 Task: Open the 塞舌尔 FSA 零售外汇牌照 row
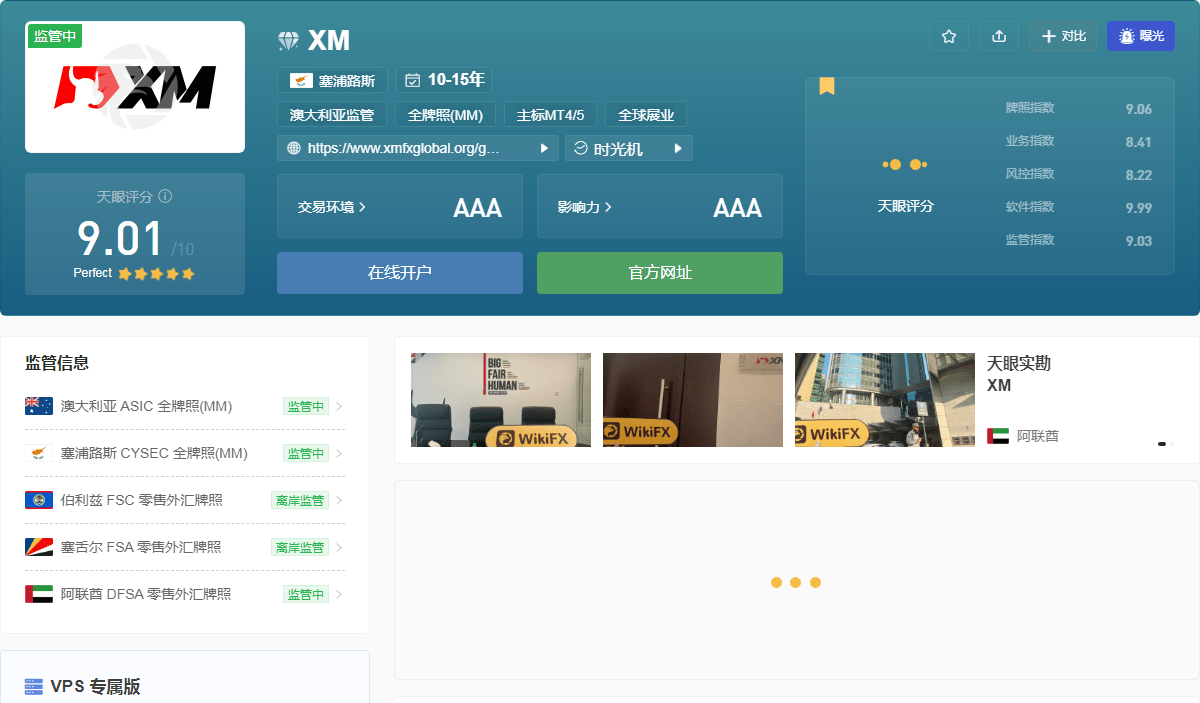click(x=185, y=547)
